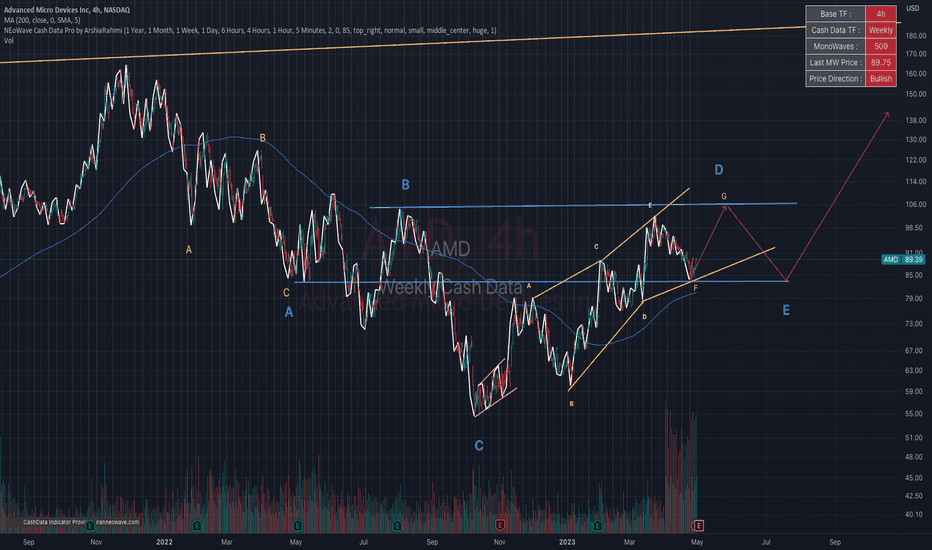Open the earnings marker between Jul and Sep 2022

[397, 526]
